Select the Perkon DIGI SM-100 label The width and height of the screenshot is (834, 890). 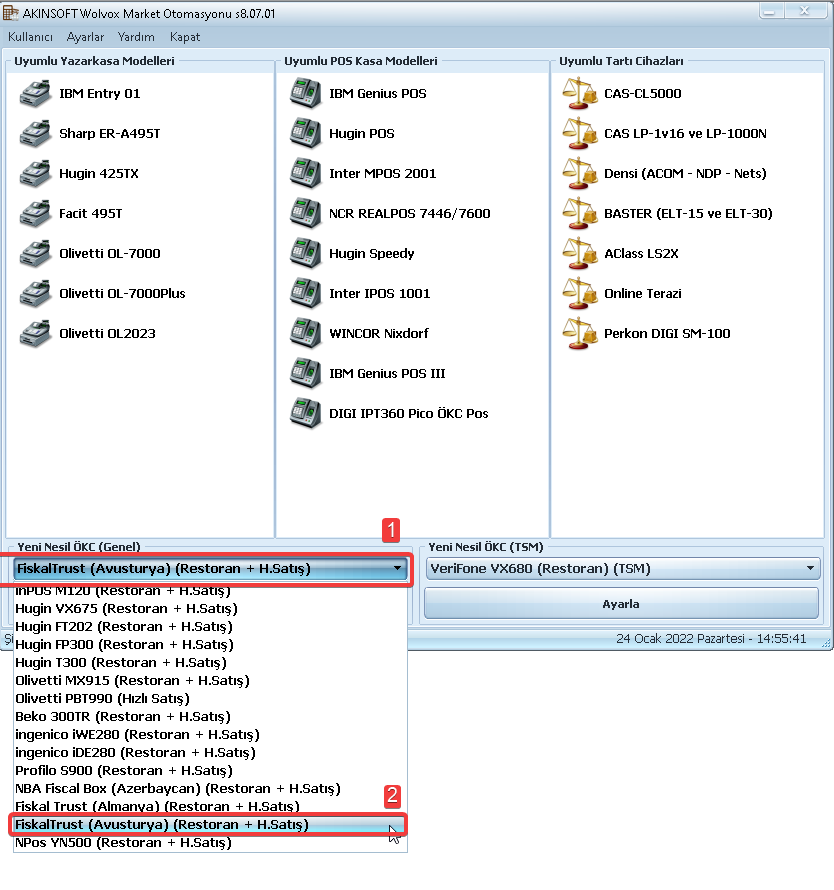(x=667, y=334)
